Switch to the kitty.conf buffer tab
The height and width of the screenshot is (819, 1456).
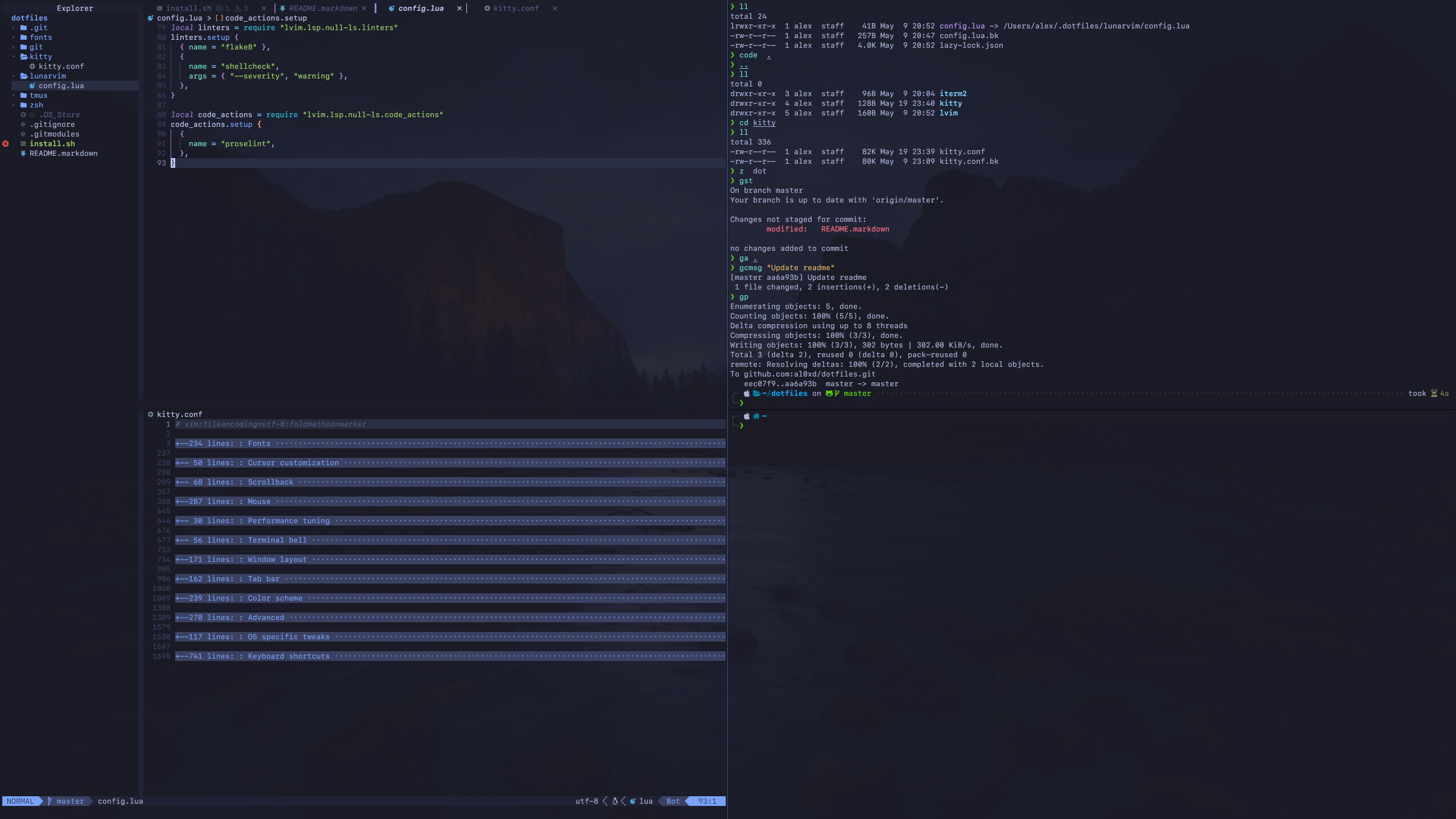515,9
